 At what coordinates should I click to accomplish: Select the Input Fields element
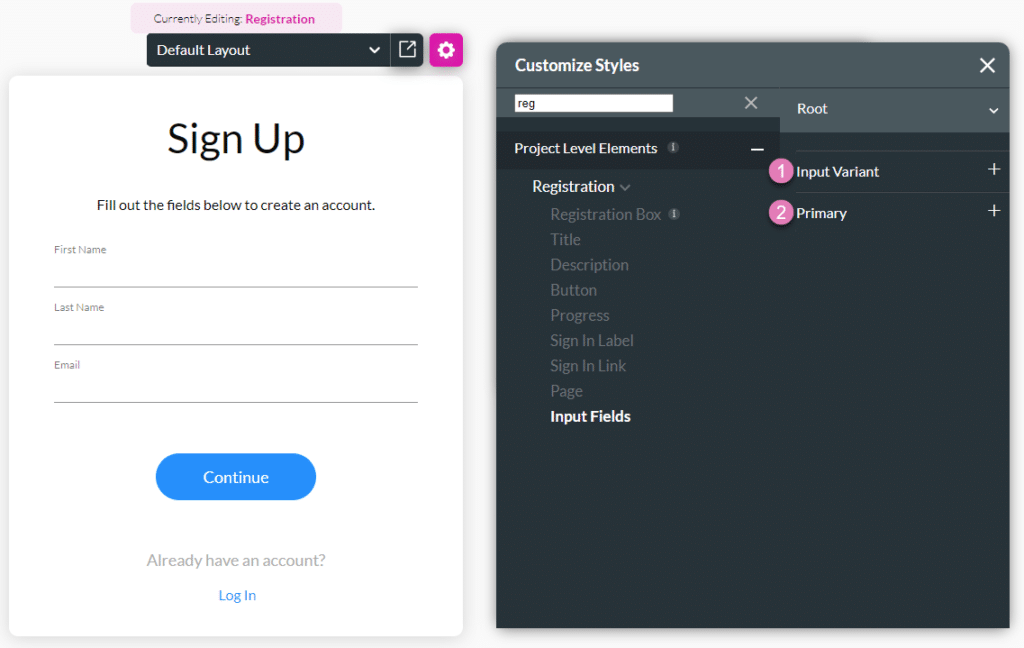tap(590, 417)
